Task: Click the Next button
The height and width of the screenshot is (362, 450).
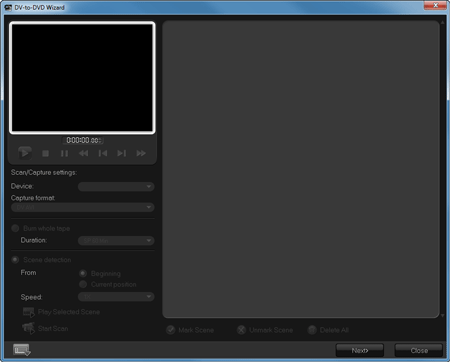Action: click(360, 350)
